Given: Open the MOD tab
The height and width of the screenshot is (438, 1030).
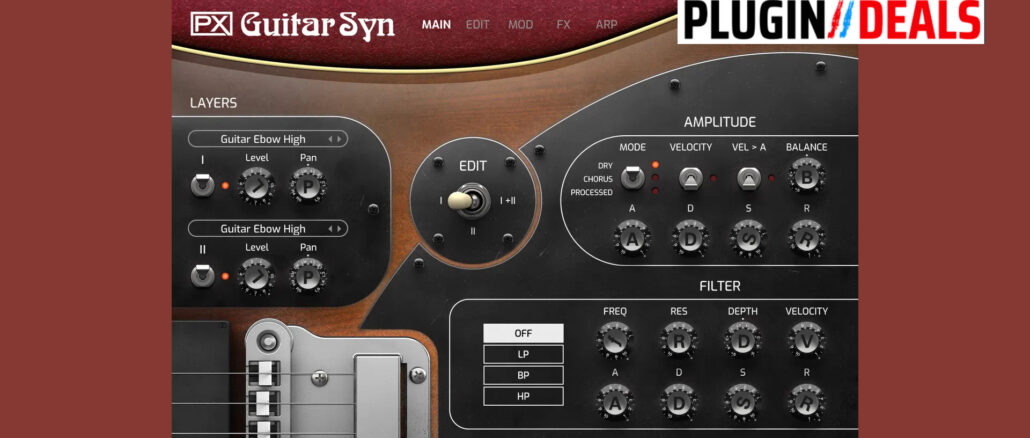Looking at the screenshot, I should click(x=520, y=25).
